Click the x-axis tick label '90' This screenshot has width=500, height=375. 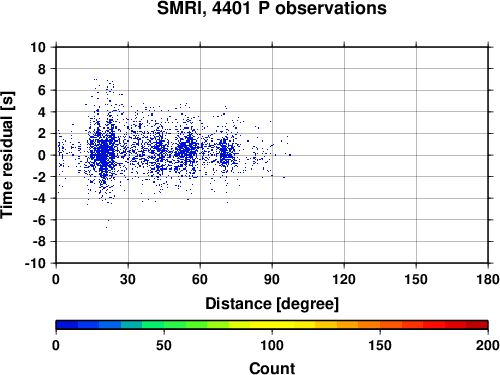coord(272,279)
